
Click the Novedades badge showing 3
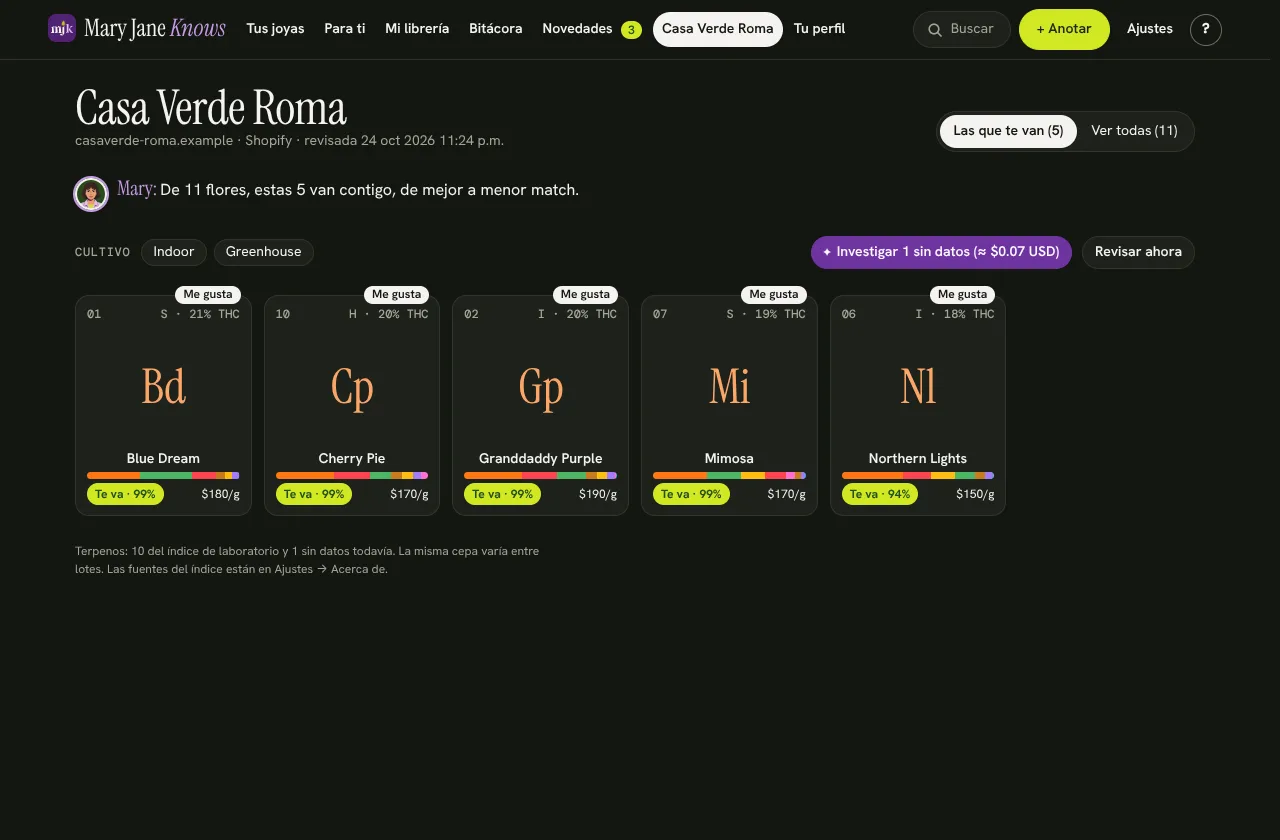(x=631, y=30)
